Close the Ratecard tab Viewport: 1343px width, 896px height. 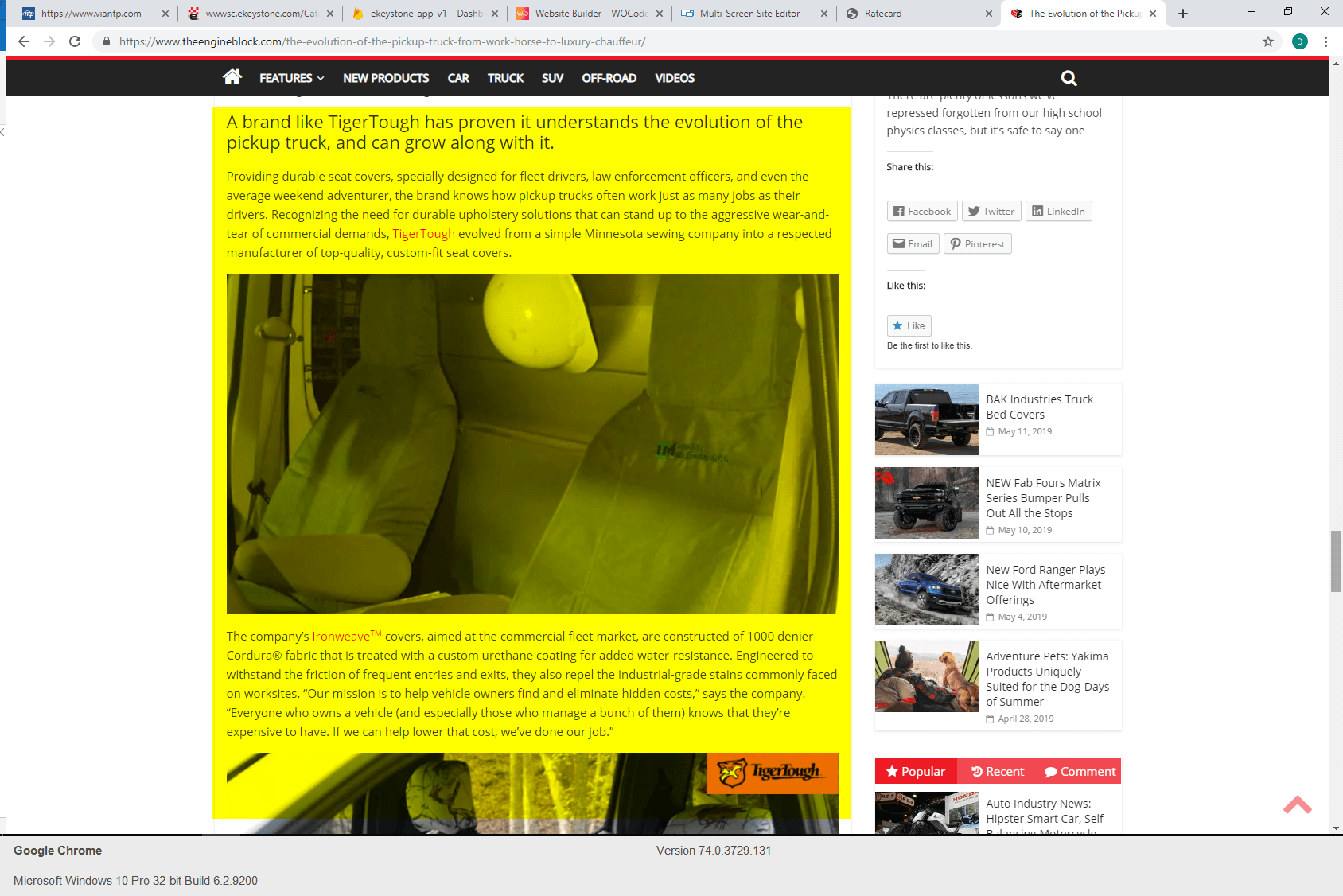(988, 14)
